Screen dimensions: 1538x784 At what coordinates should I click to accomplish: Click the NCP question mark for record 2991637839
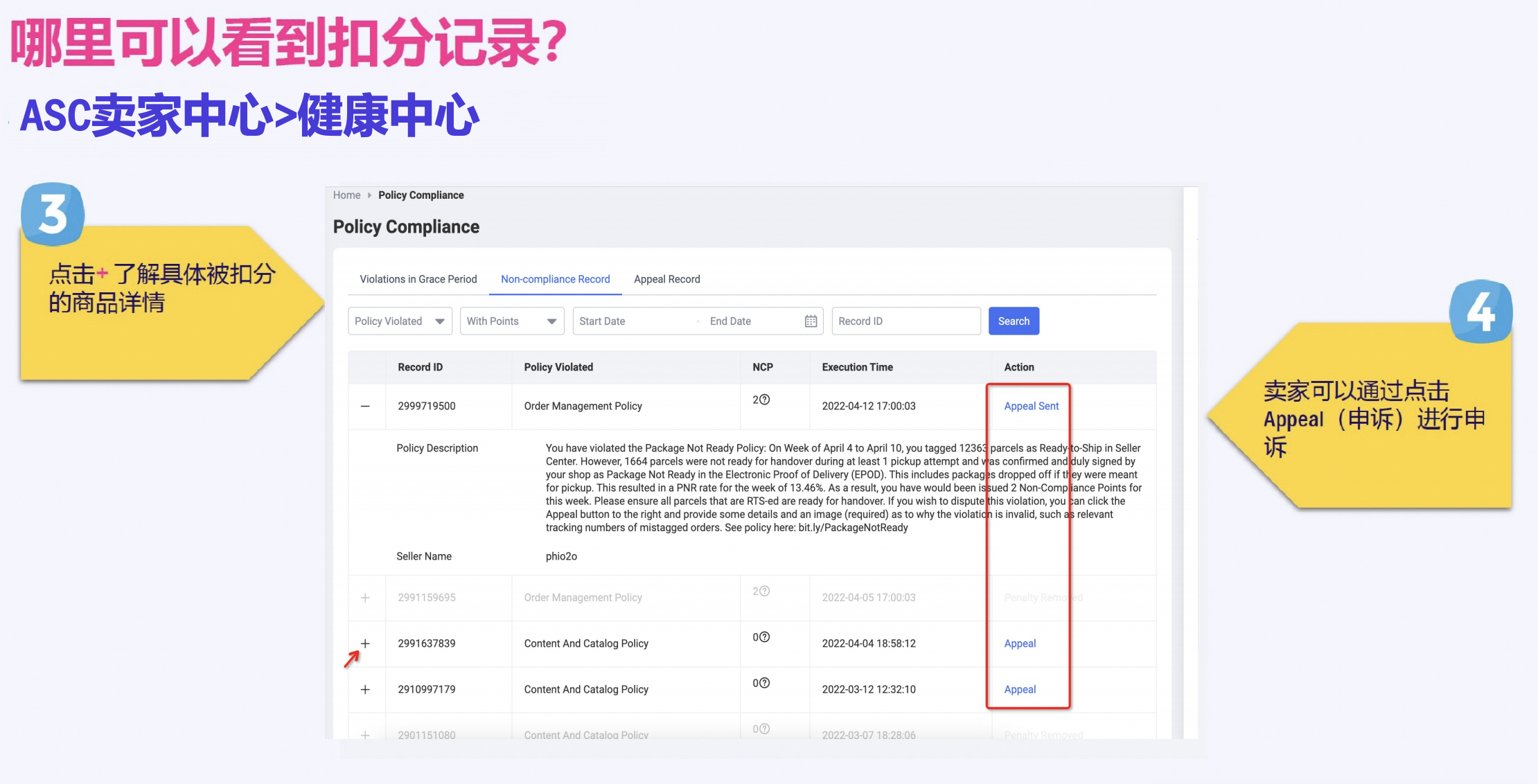point(764,637)
